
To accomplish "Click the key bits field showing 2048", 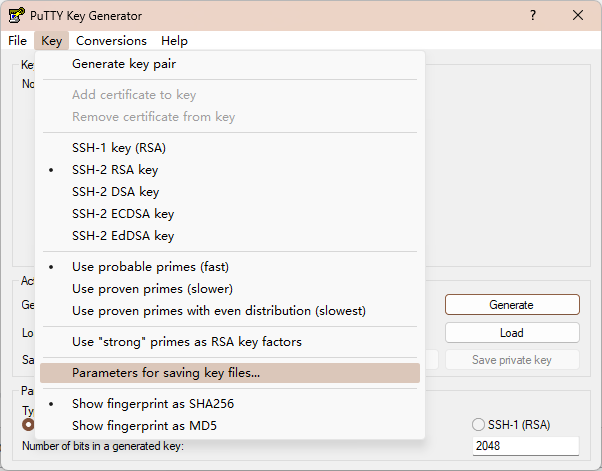I will click(525, 446).
